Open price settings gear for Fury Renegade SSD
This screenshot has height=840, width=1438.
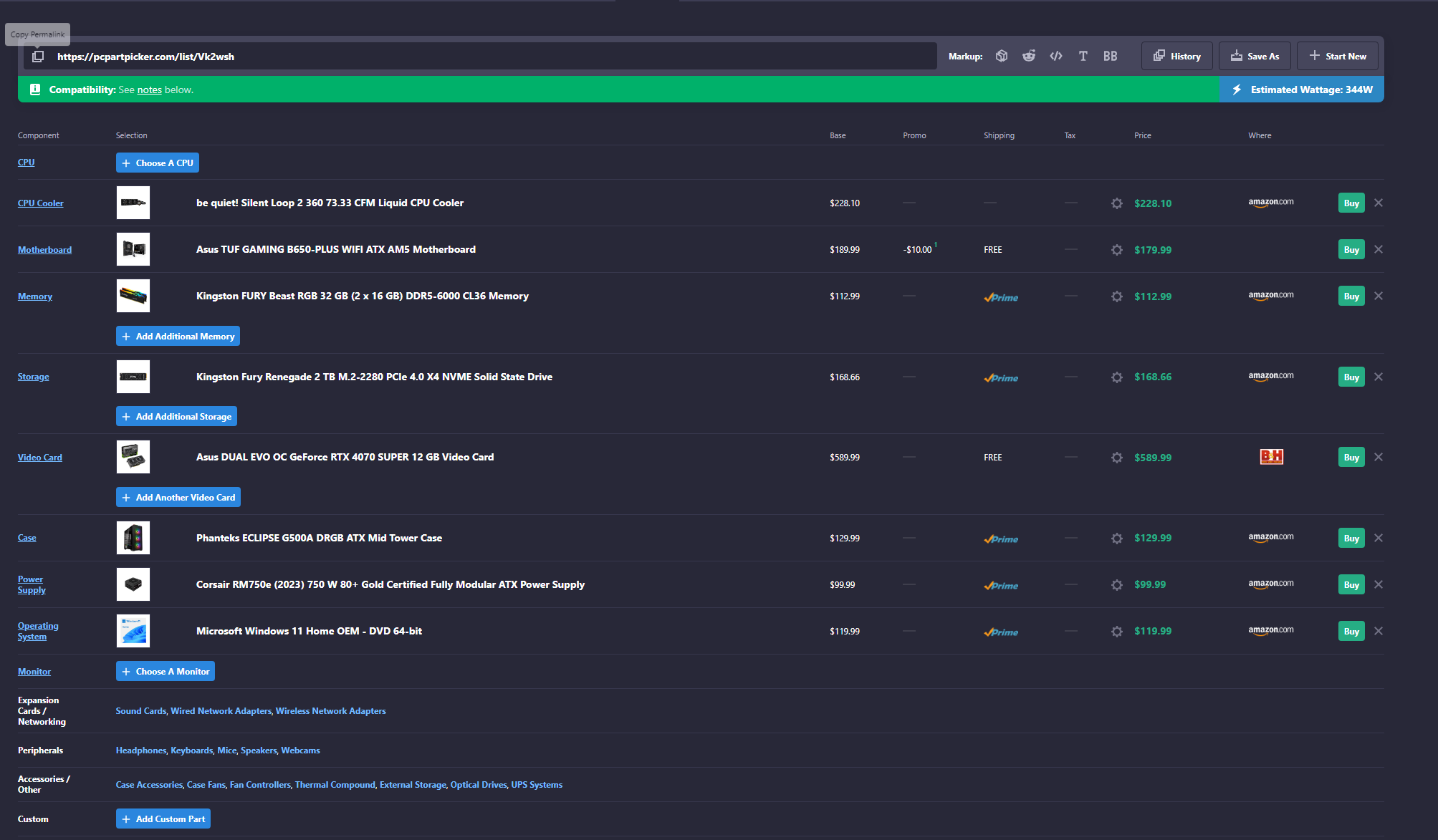pos(1117,377)
